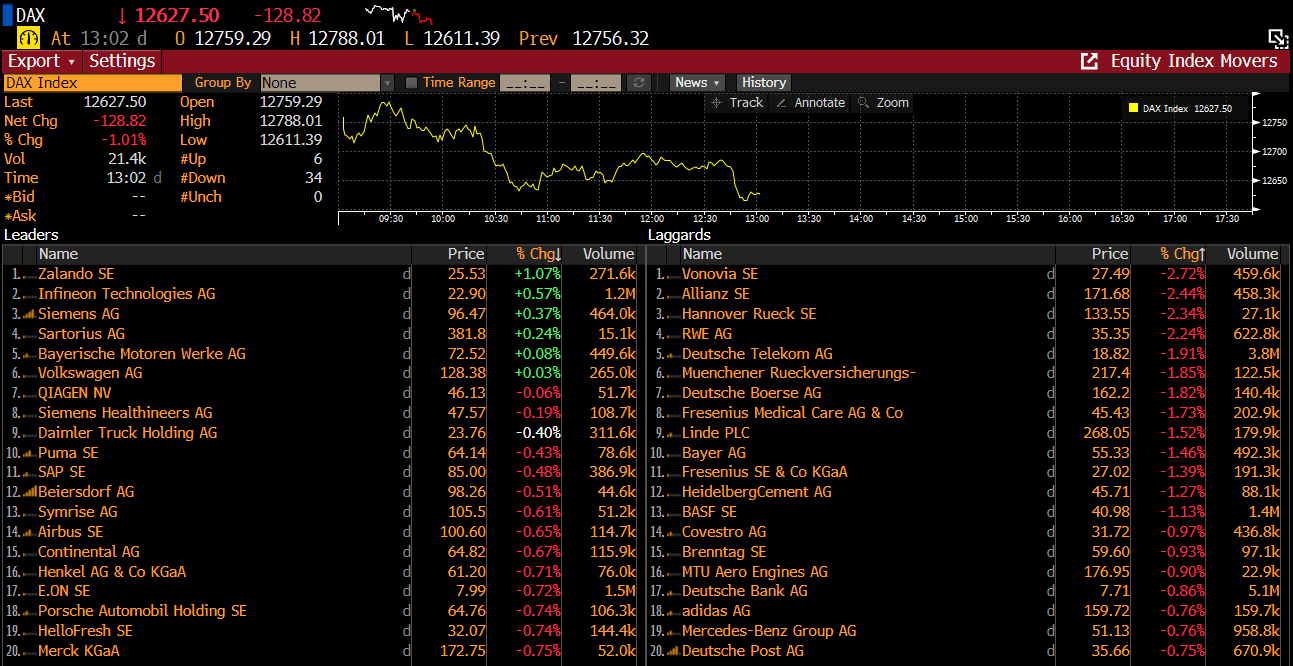1293x666 pixels.
Task: Click the pop-out icon beside Equity Index Movers
Action: 1089,61
